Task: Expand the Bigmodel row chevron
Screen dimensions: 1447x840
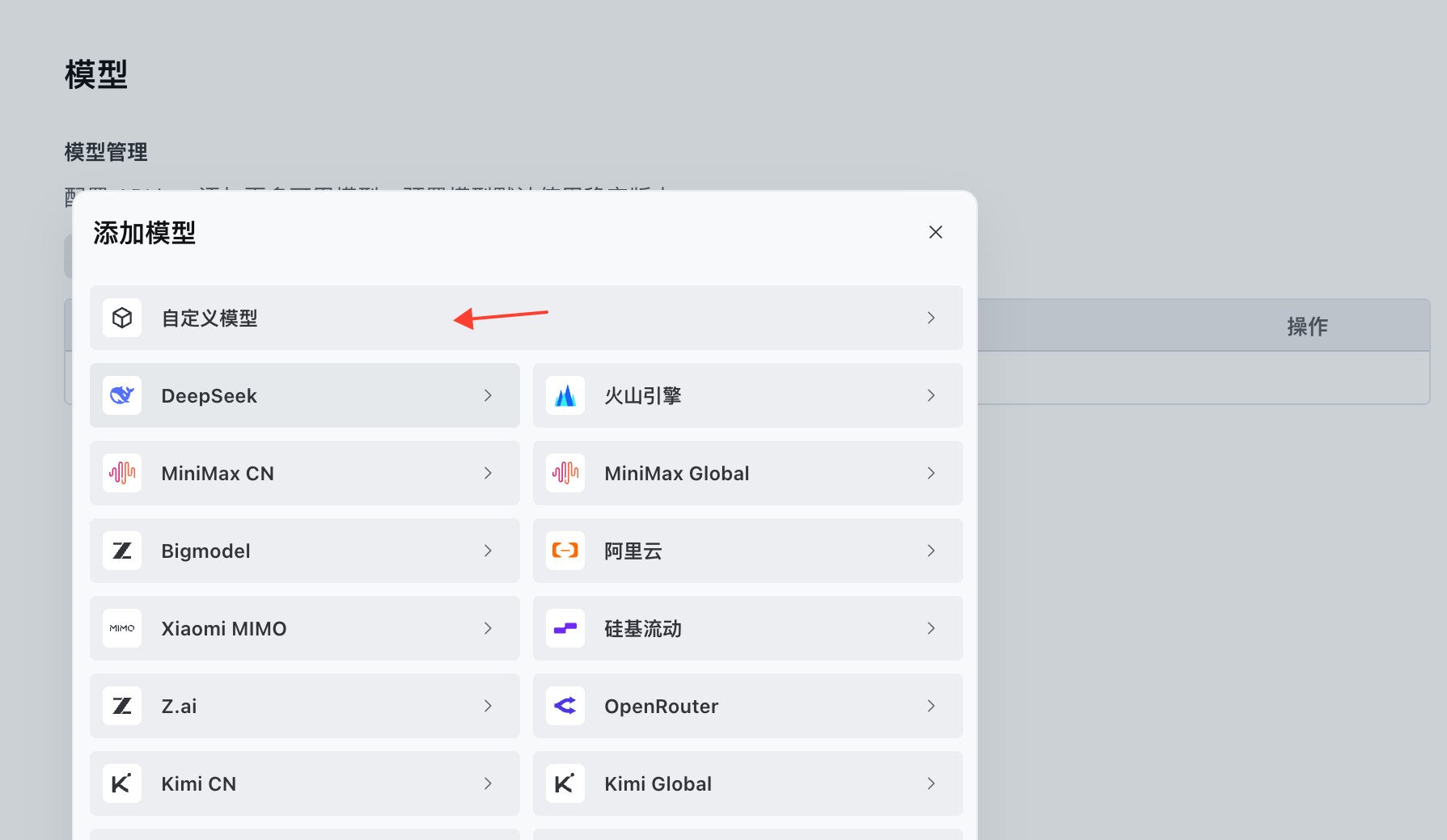Action: [488, 551]
